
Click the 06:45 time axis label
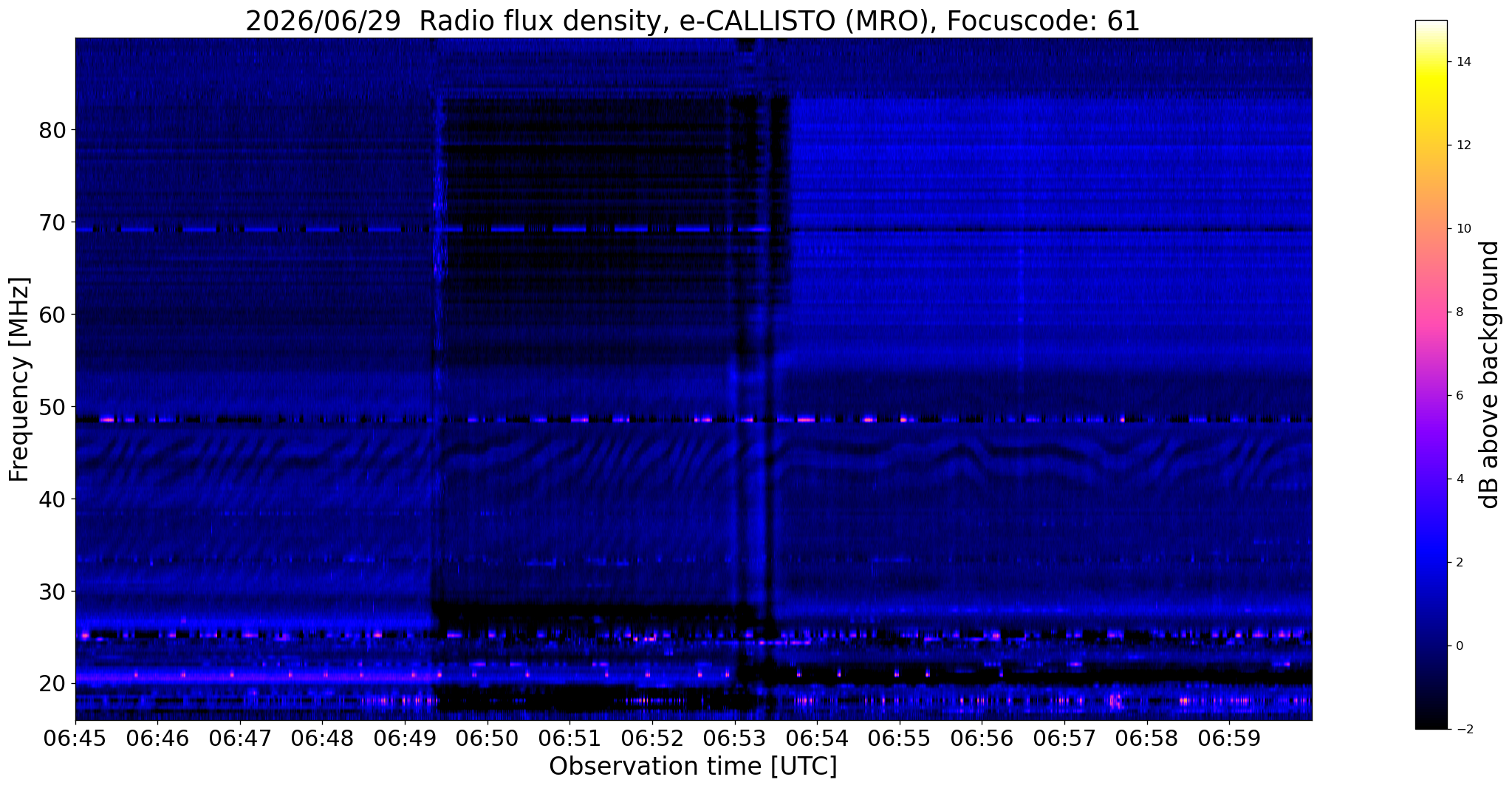point(75,739)
